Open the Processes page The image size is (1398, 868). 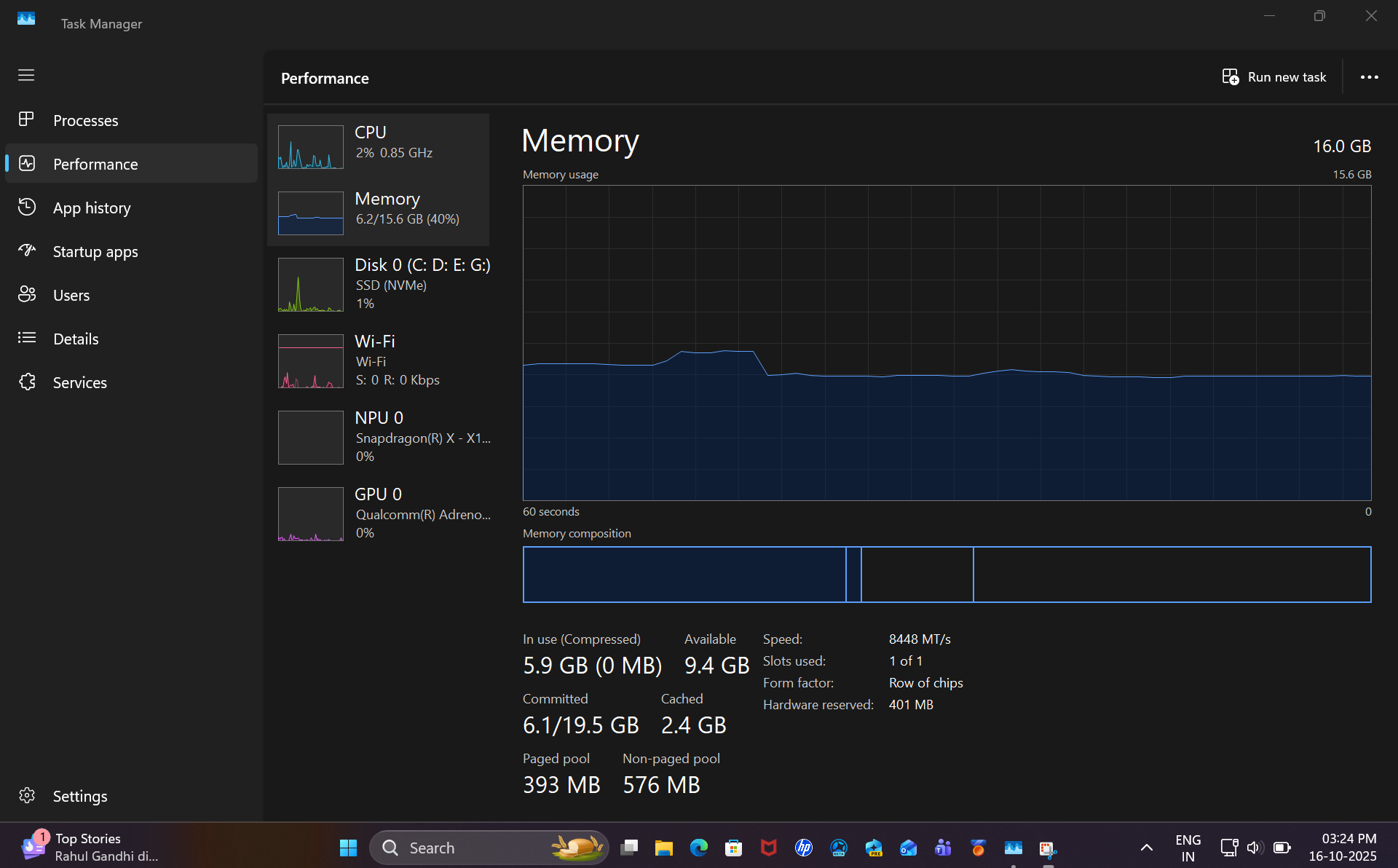85,120
